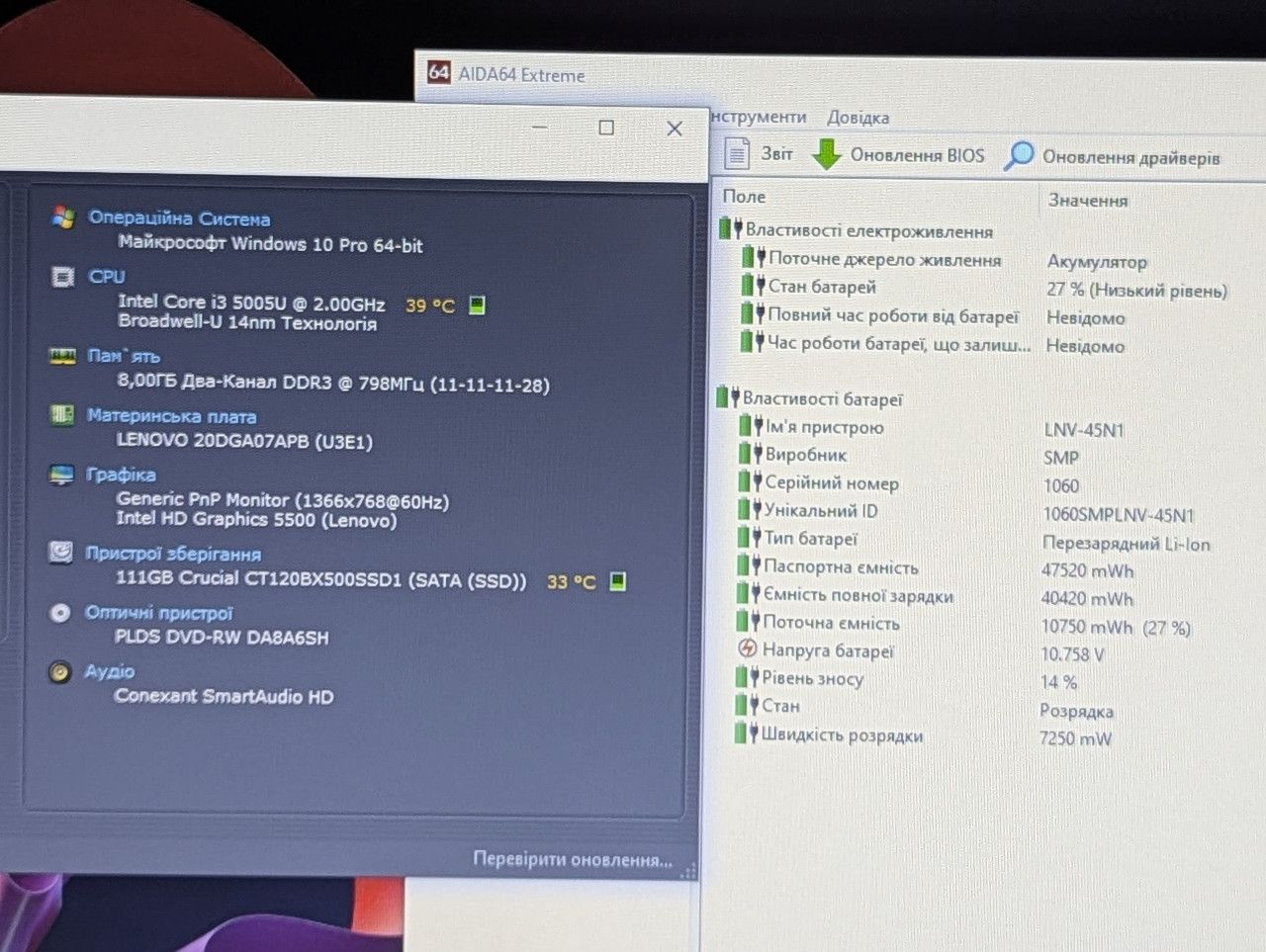Click the Поле column header
Screen dimensions: 1266x952
(x=744, y=197)
